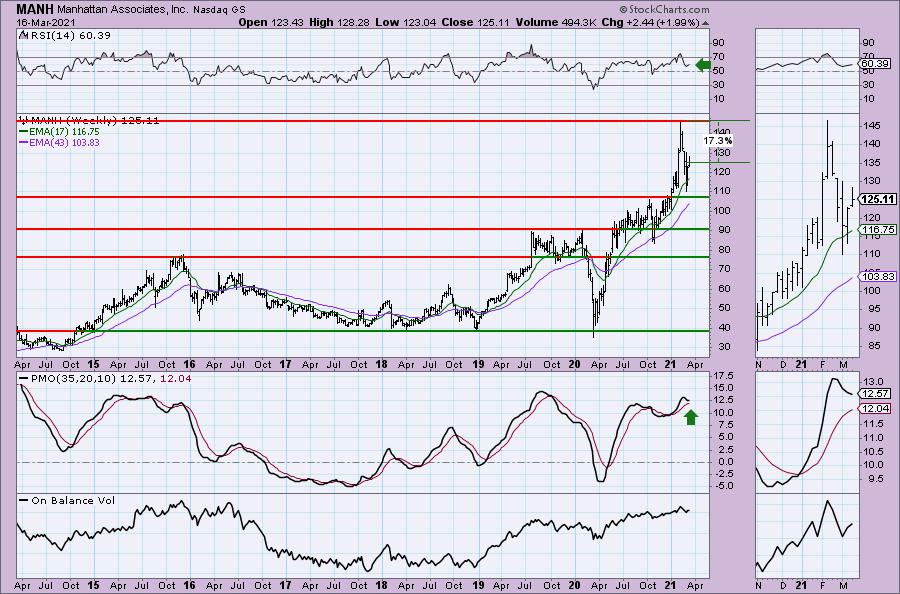900x594 pixels.
Task: Click the High 128.28 value
Action: pyautogui.click(x=339, y=22)
